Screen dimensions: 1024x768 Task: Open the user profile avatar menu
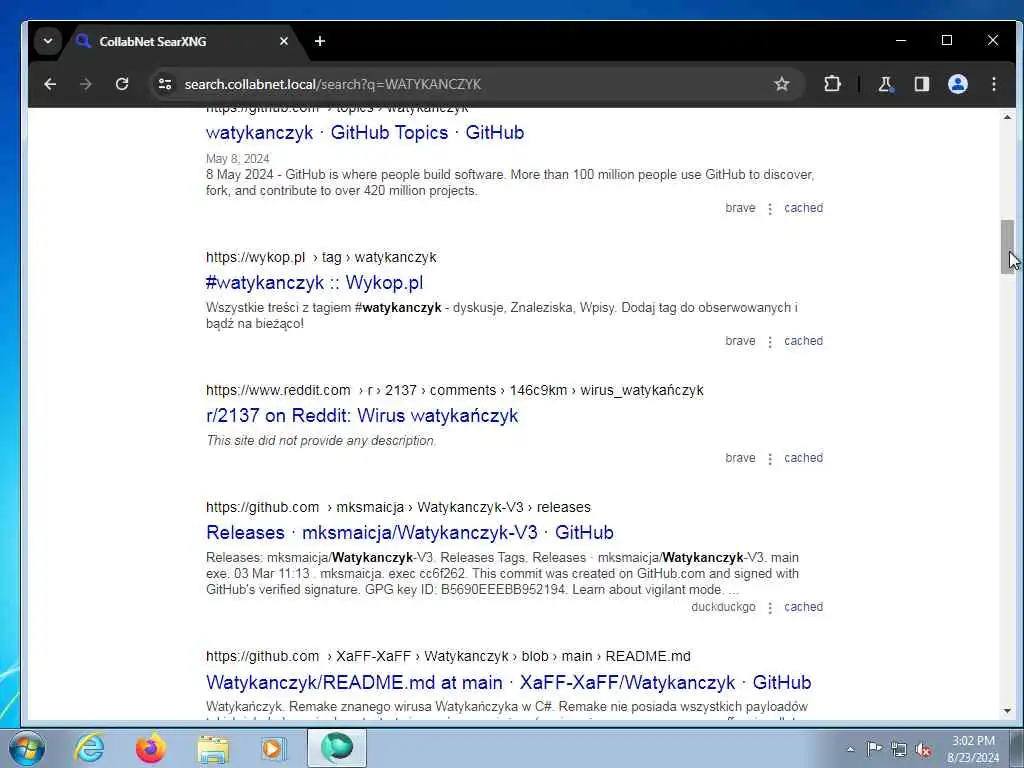click(958, 84)
